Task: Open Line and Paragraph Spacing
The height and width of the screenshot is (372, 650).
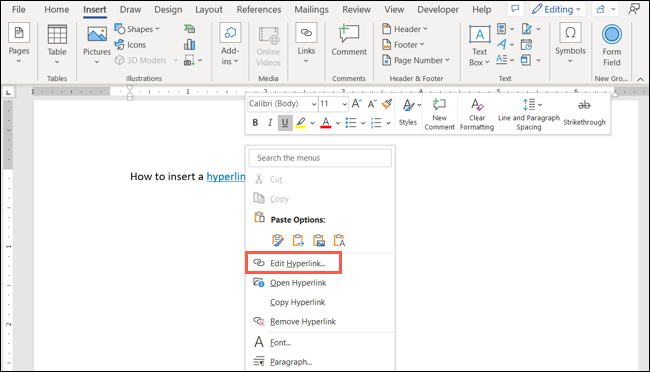Action: pos(529,114)
